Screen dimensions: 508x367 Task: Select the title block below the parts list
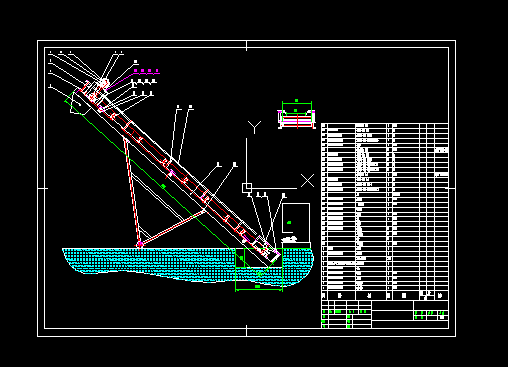click(x=385, y=314)
